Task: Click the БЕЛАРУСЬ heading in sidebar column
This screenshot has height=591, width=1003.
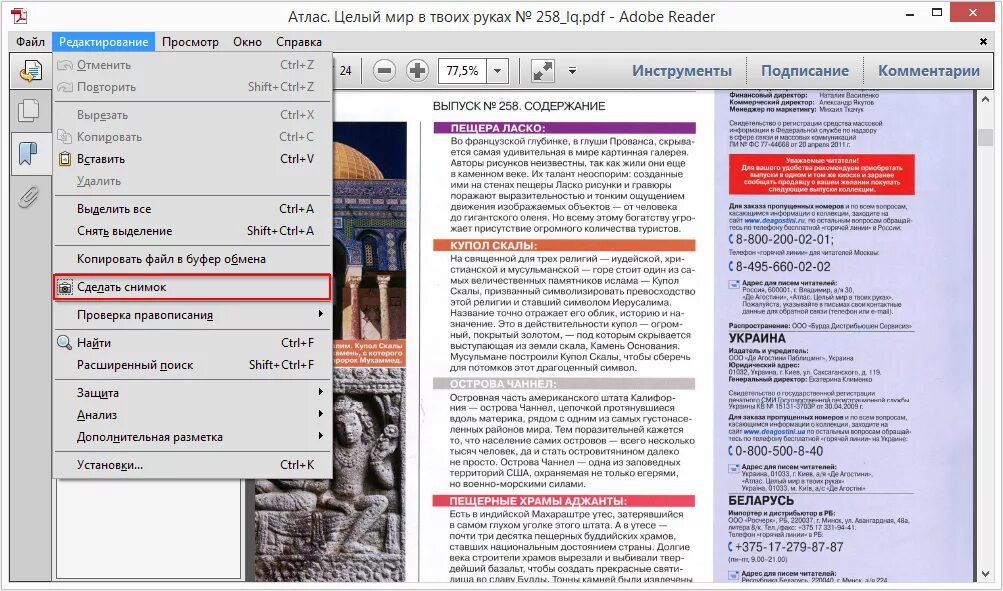Action: 761,500
